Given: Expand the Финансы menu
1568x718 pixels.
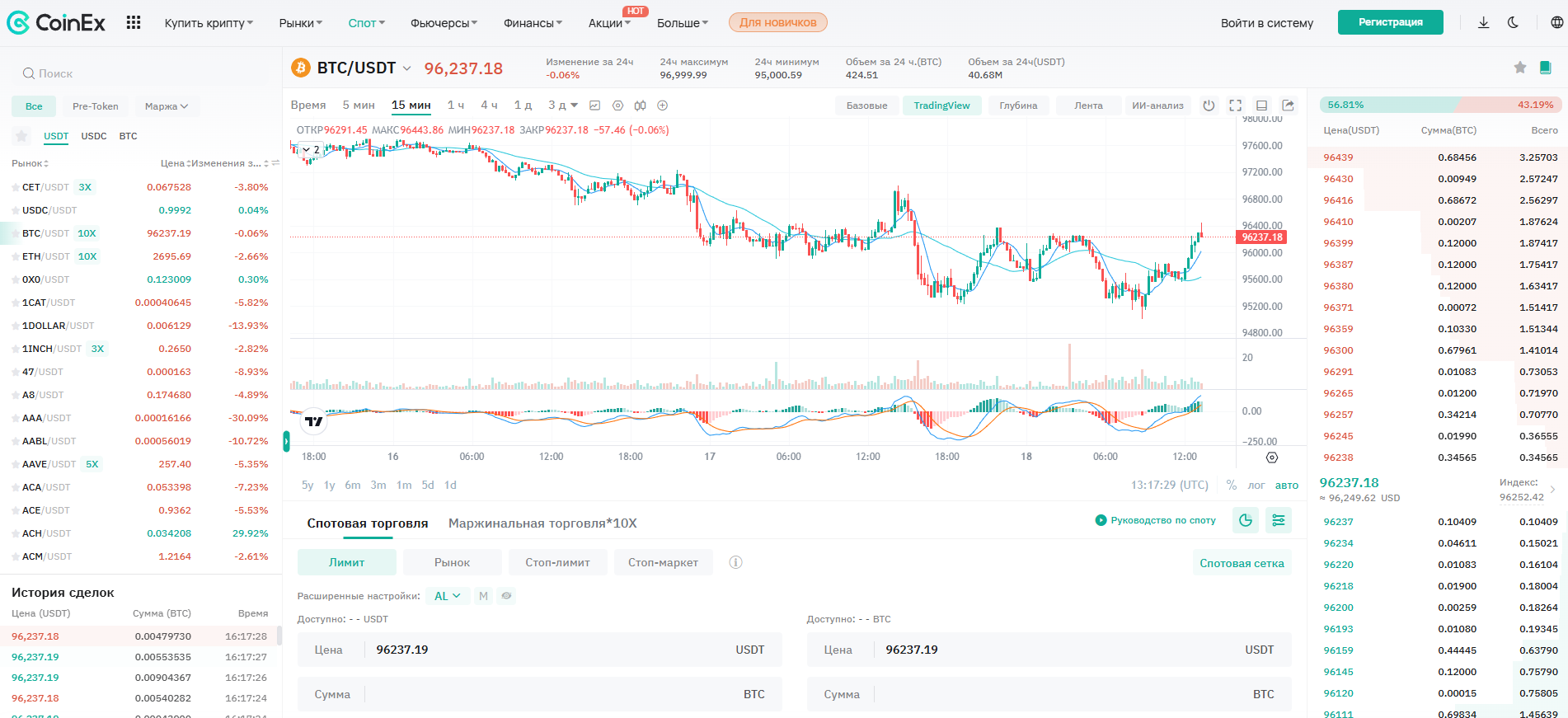Looking at the screenshot, I should (533, 23).
